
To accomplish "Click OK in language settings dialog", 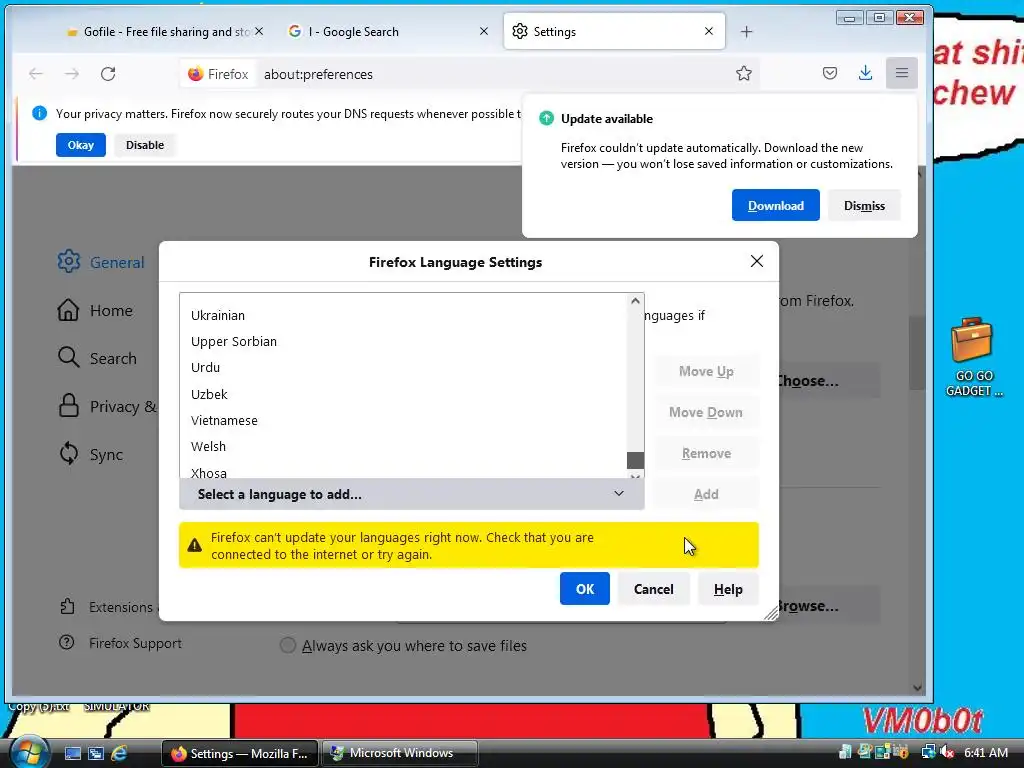I will click(x=584, y=588).
